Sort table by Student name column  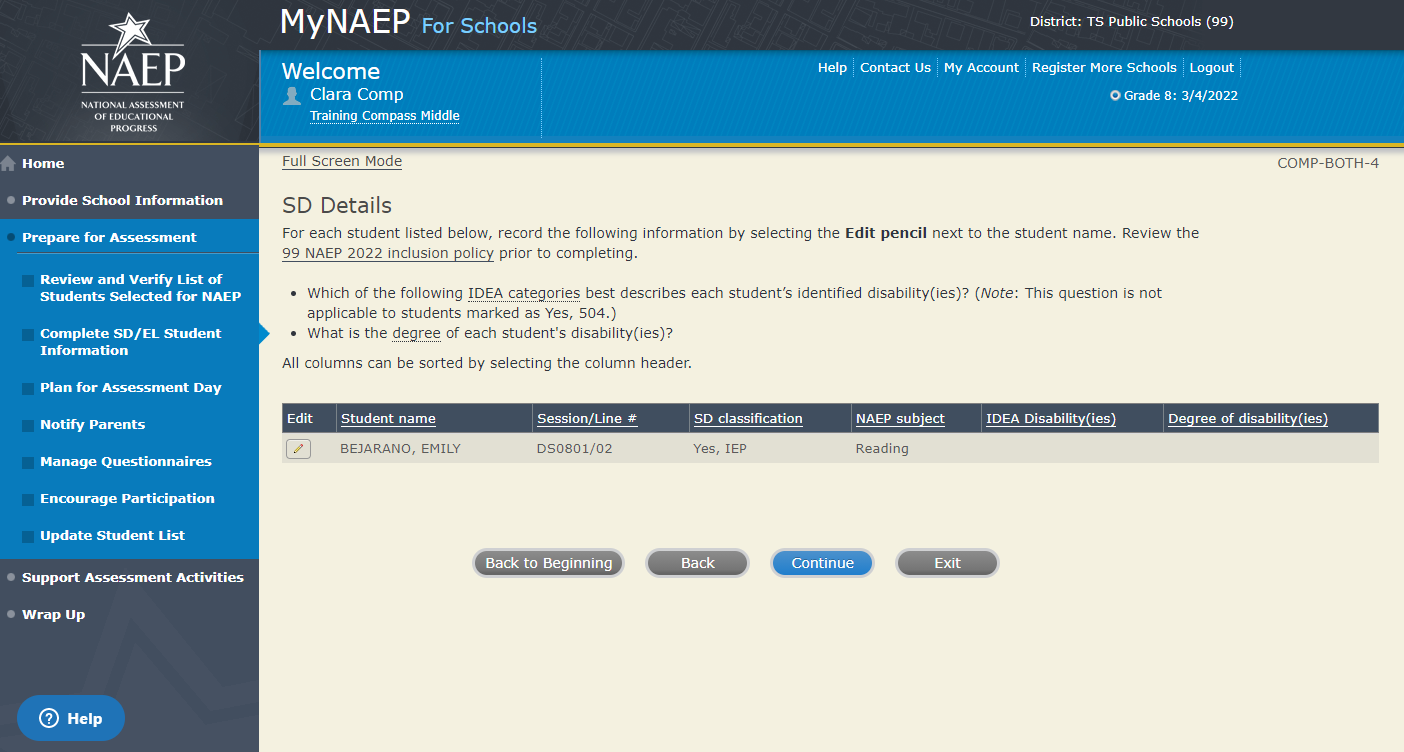[x=388, y=419]
